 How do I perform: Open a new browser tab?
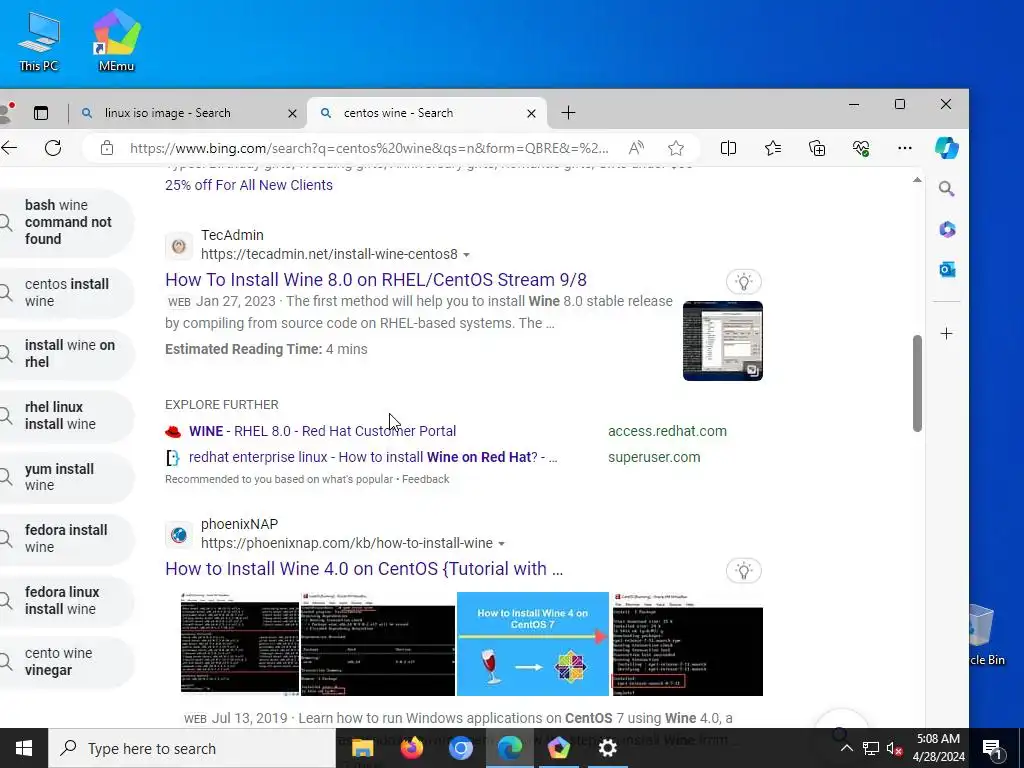tap(568, 113)
